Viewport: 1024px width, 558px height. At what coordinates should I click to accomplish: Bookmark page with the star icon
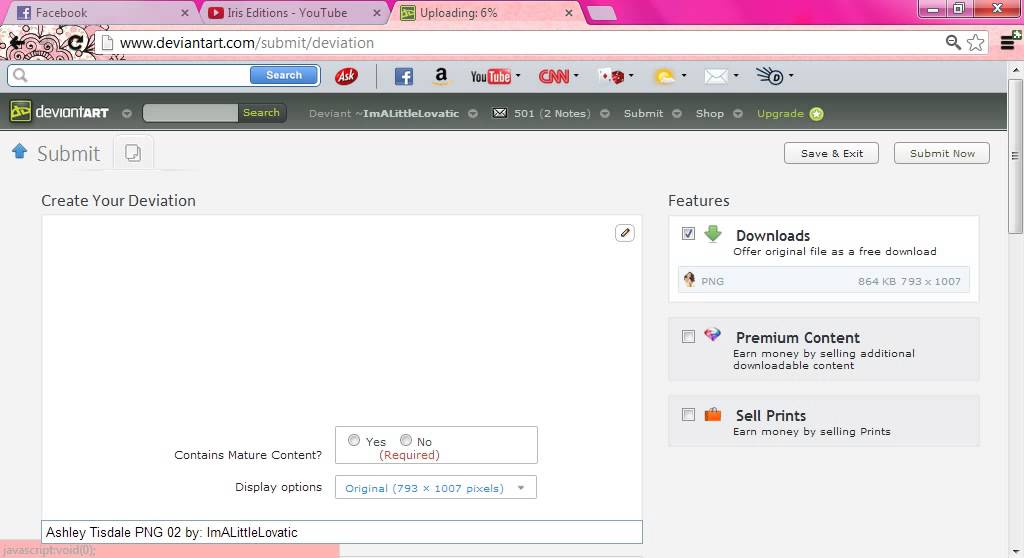976,42
